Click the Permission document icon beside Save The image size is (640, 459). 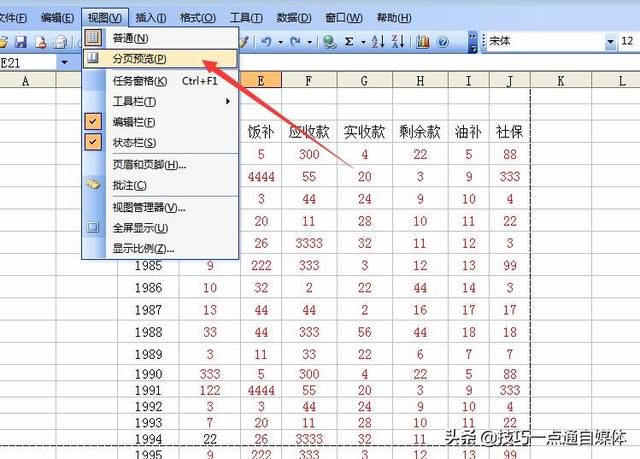pos(40,42)
